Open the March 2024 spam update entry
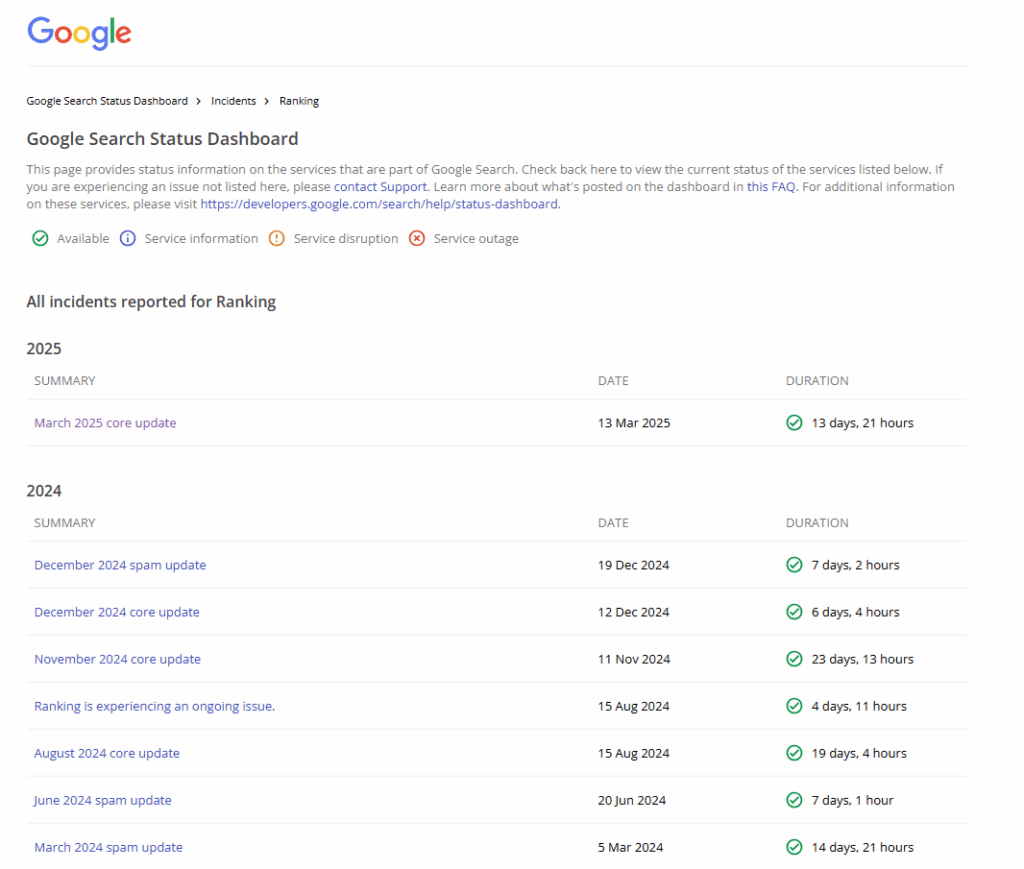Screen dimensions: 1024x869 pyautogui.click(x=108, y=847)
